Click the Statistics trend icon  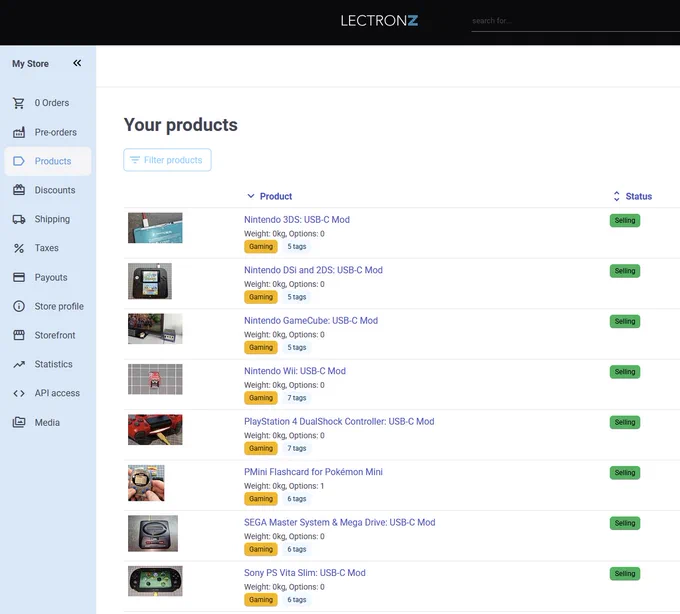tap(19, 364)
